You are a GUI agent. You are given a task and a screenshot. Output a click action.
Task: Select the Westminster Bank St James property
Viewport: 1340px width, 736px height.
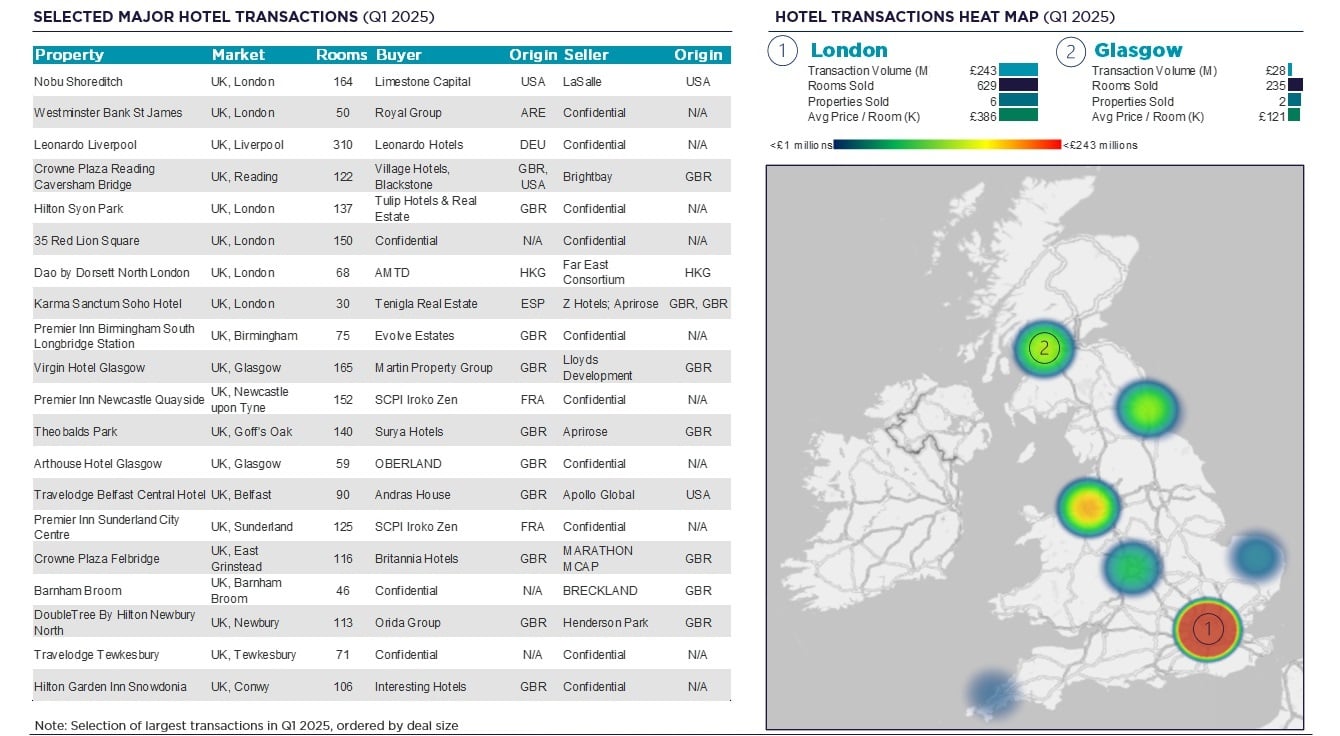tap(108, 113)
